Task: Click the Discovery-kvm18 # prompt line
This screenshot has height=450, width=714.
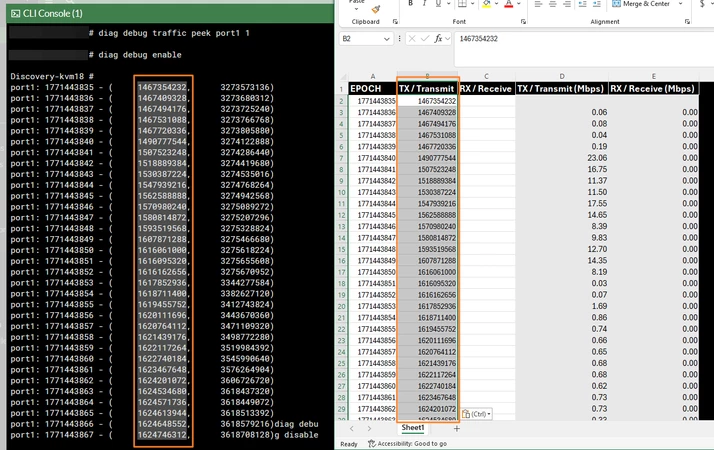Action: 52,77
